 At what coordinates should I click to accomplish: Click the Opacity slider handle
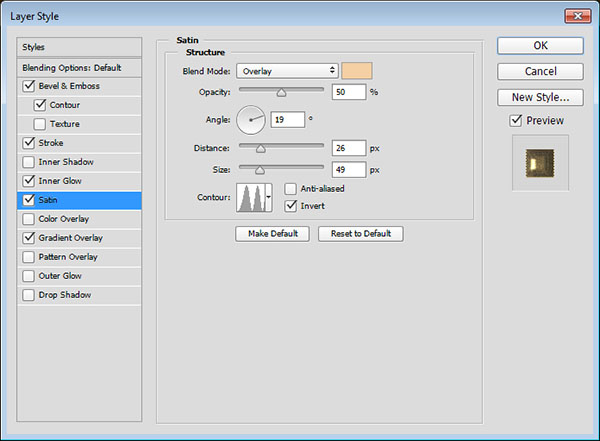282,93
